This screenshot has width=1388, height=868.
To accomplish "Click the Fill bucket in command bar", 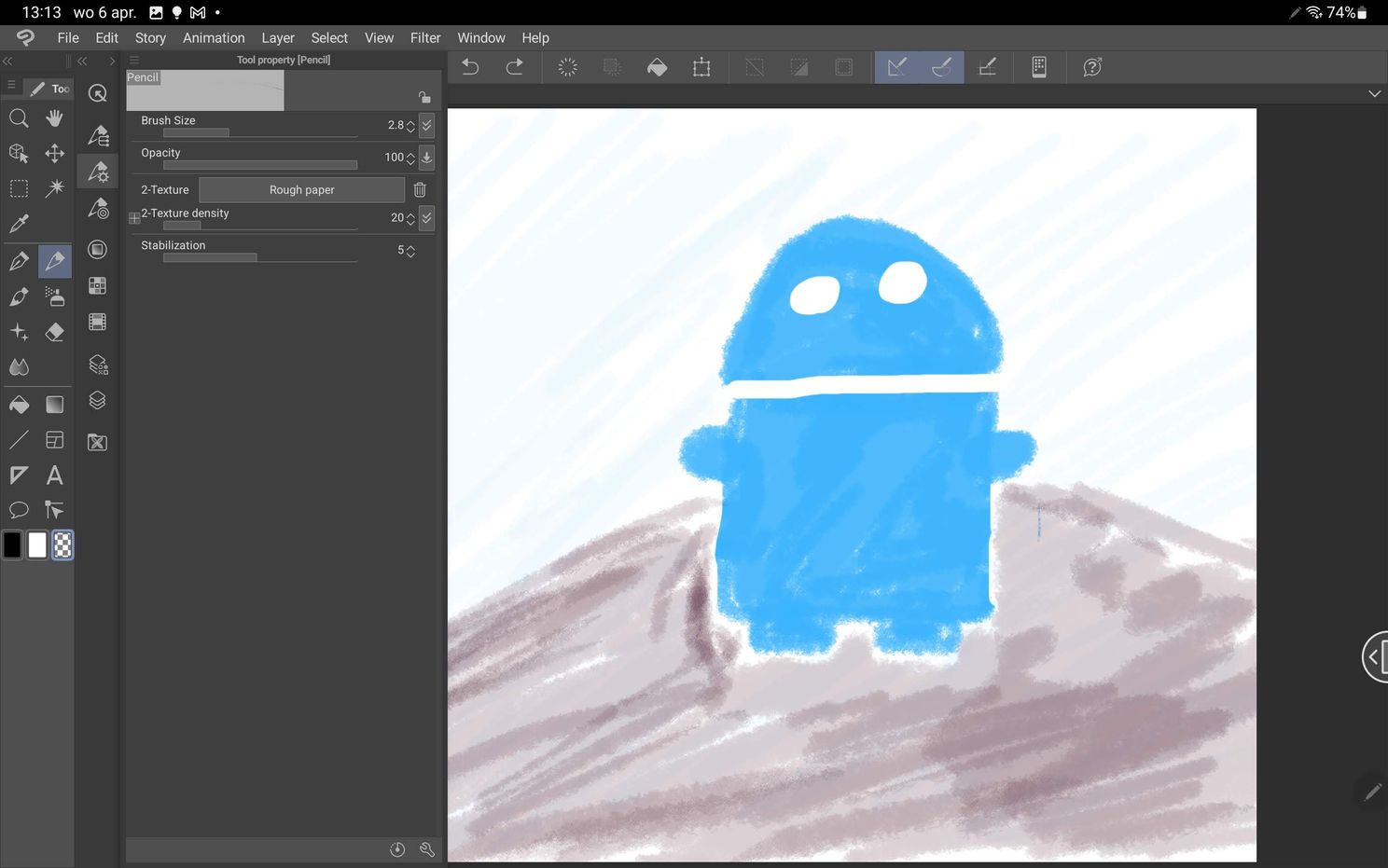I will point(657,67).
